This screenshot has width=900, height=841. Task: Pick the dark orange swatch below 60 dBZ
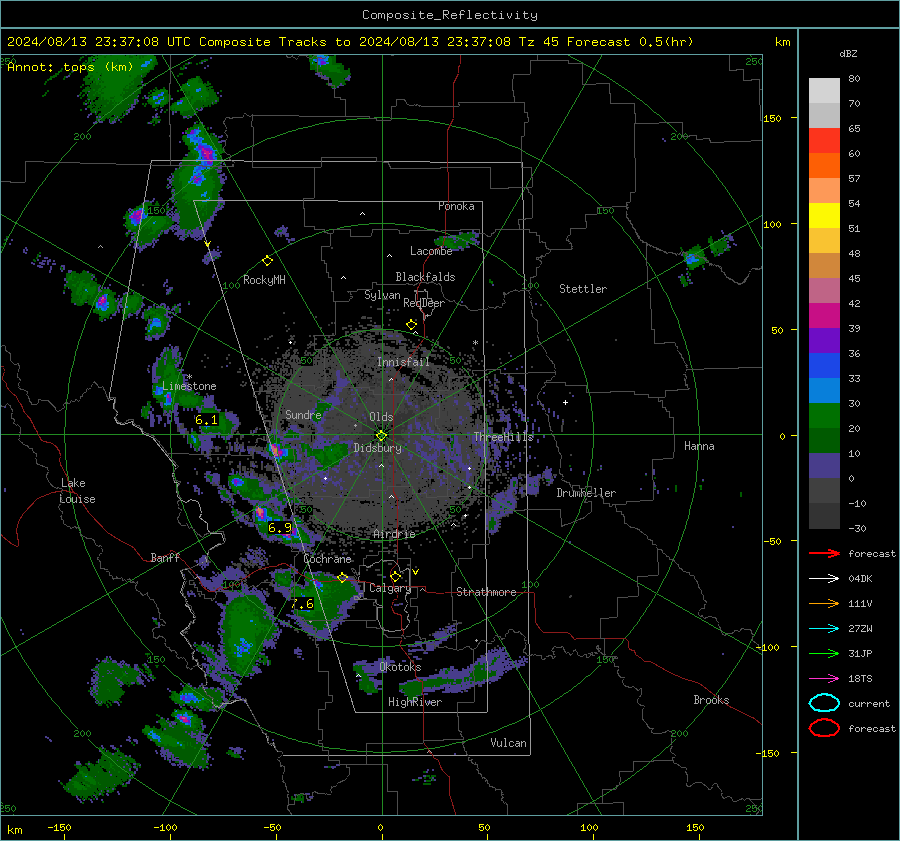(824, 165)
